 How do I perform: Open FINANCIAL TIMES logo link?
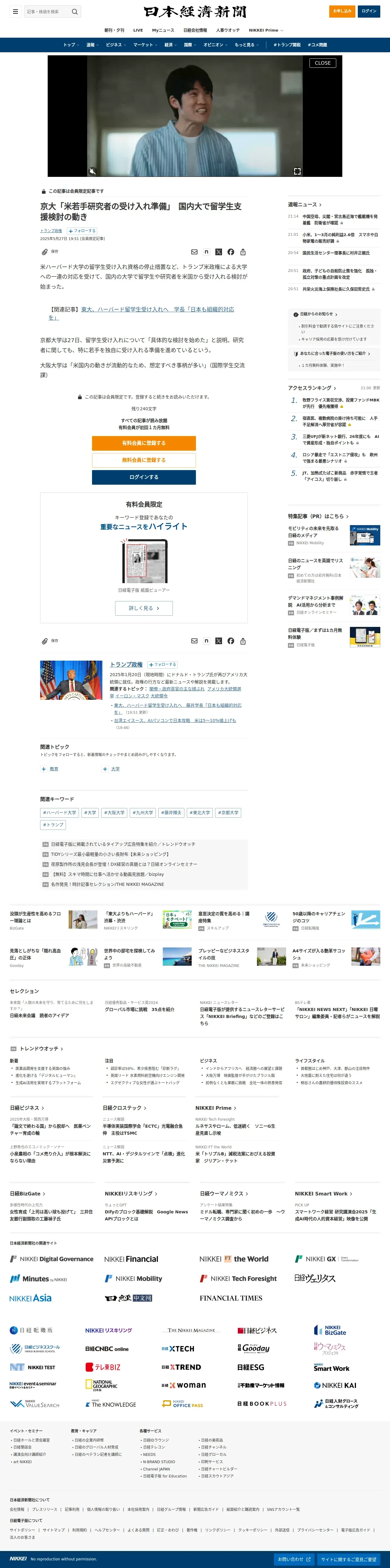[231, 1298]
